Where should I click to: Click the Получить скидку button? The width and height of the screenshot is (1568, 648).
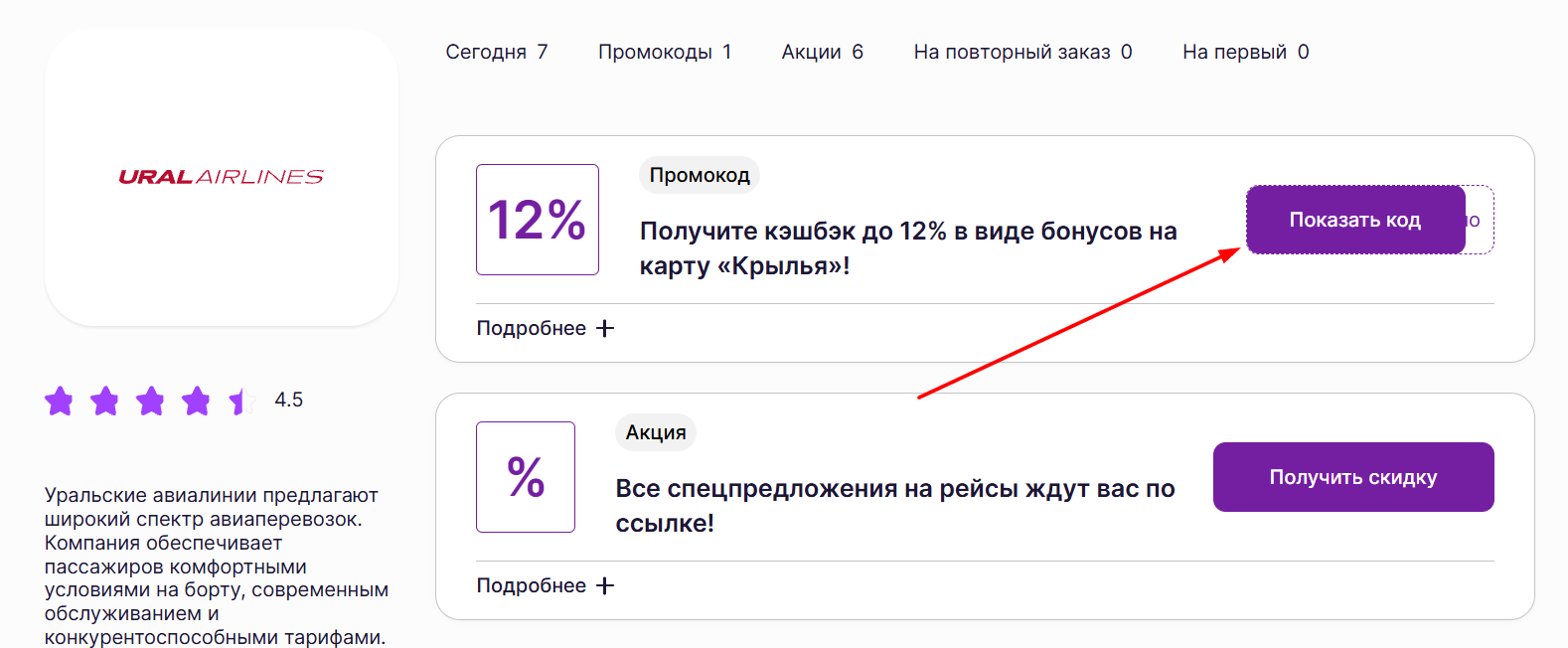click(1352, 476)
